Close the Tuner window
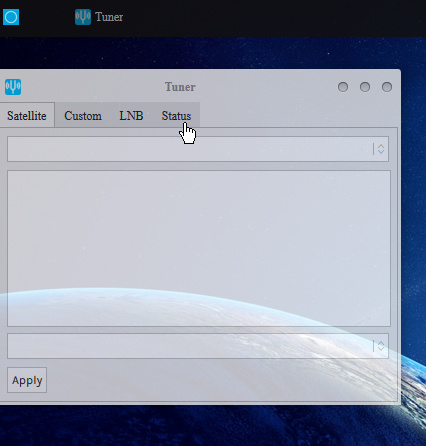This screenshot has width=426, height=446. click(x=387, y=87)
